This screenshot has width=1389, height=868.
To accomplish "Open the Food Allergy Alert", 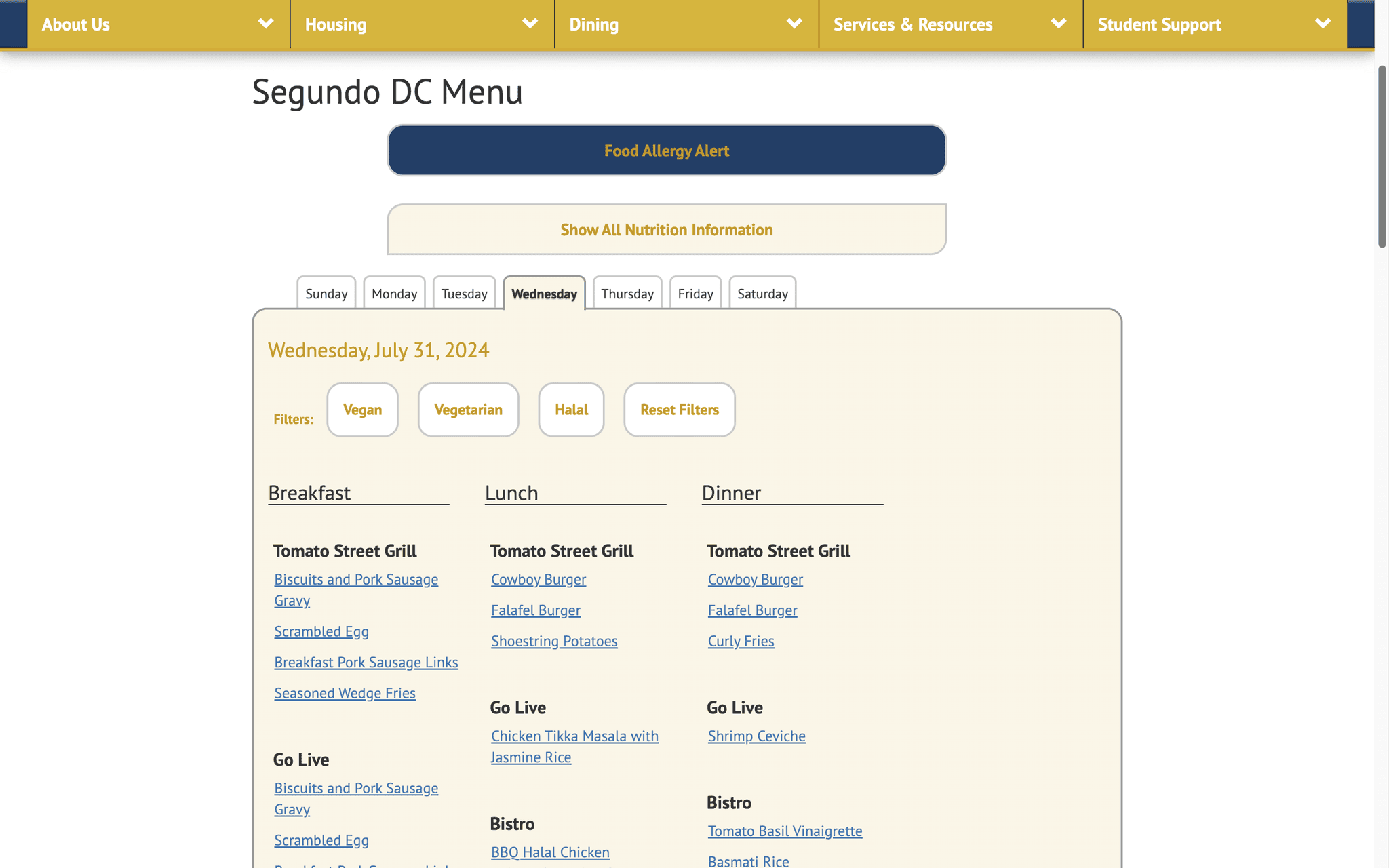I will (x=666, y=151).
